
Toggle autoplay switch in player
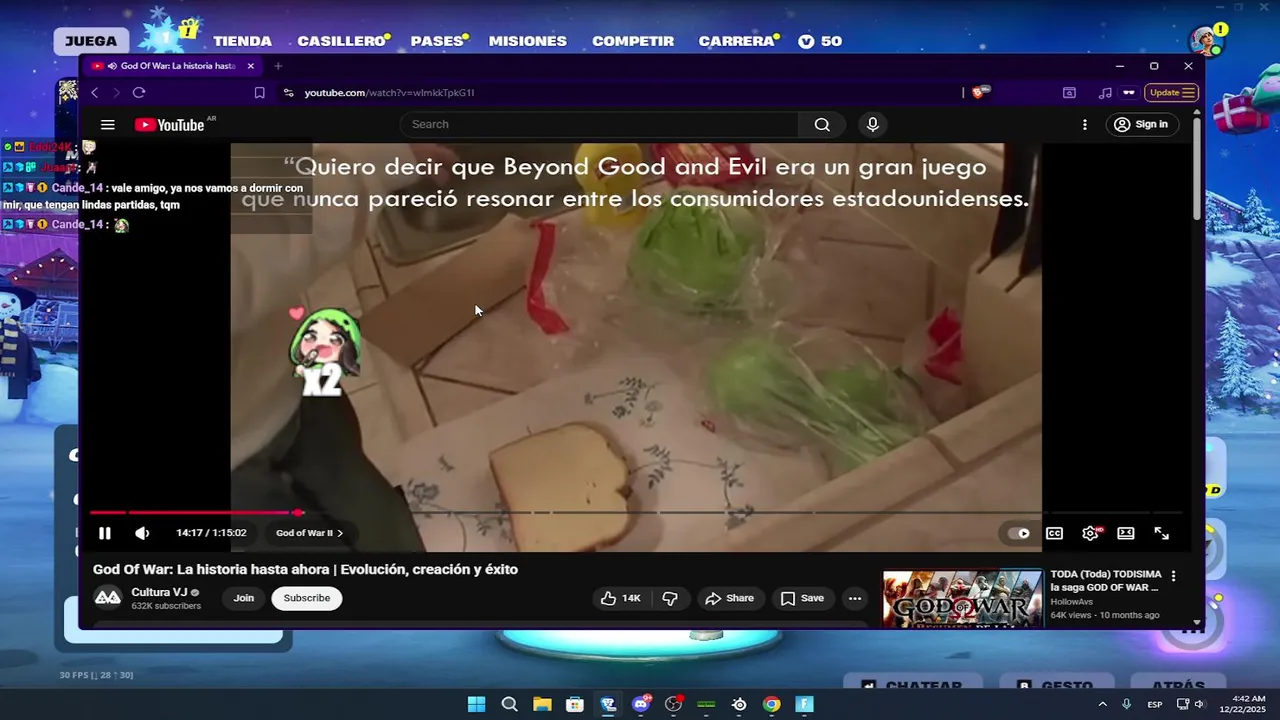coord(1019,533)
